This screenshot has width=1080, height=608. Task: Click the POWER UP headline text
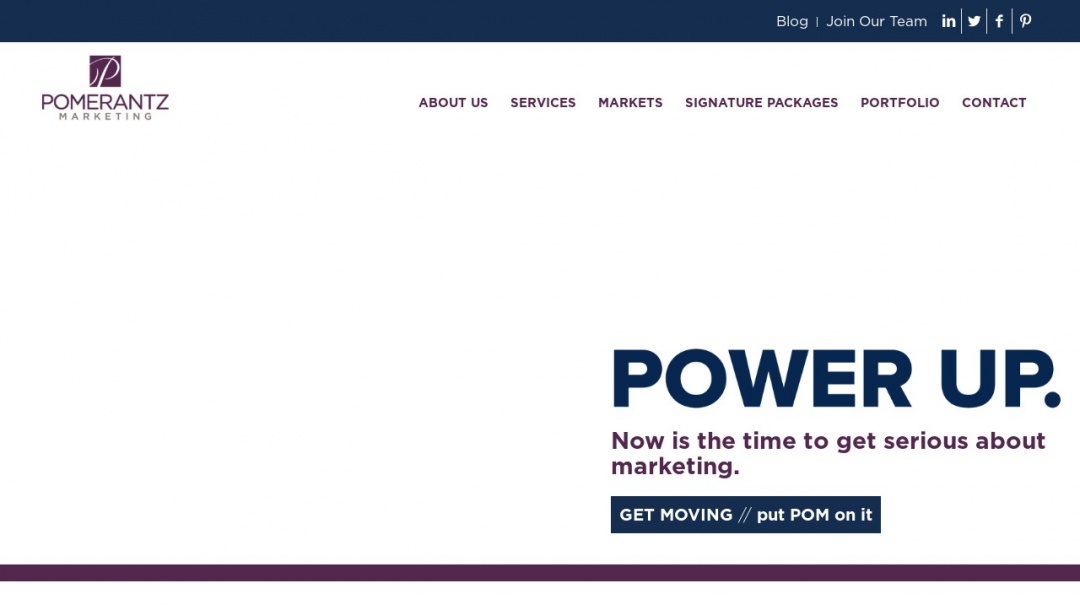[836, 378]
